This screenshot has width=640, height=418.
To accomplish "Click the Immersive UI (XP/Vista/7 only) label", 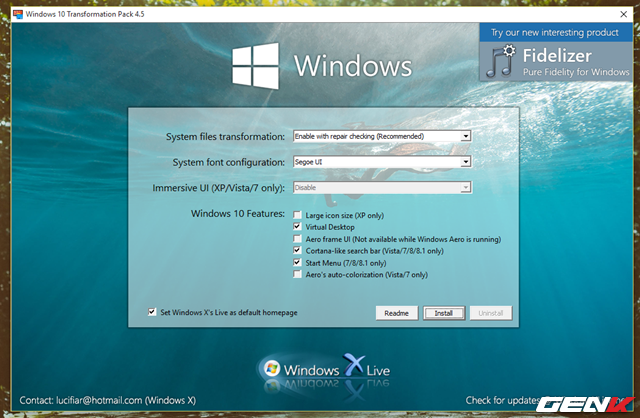I will click(x=218, y=188).
